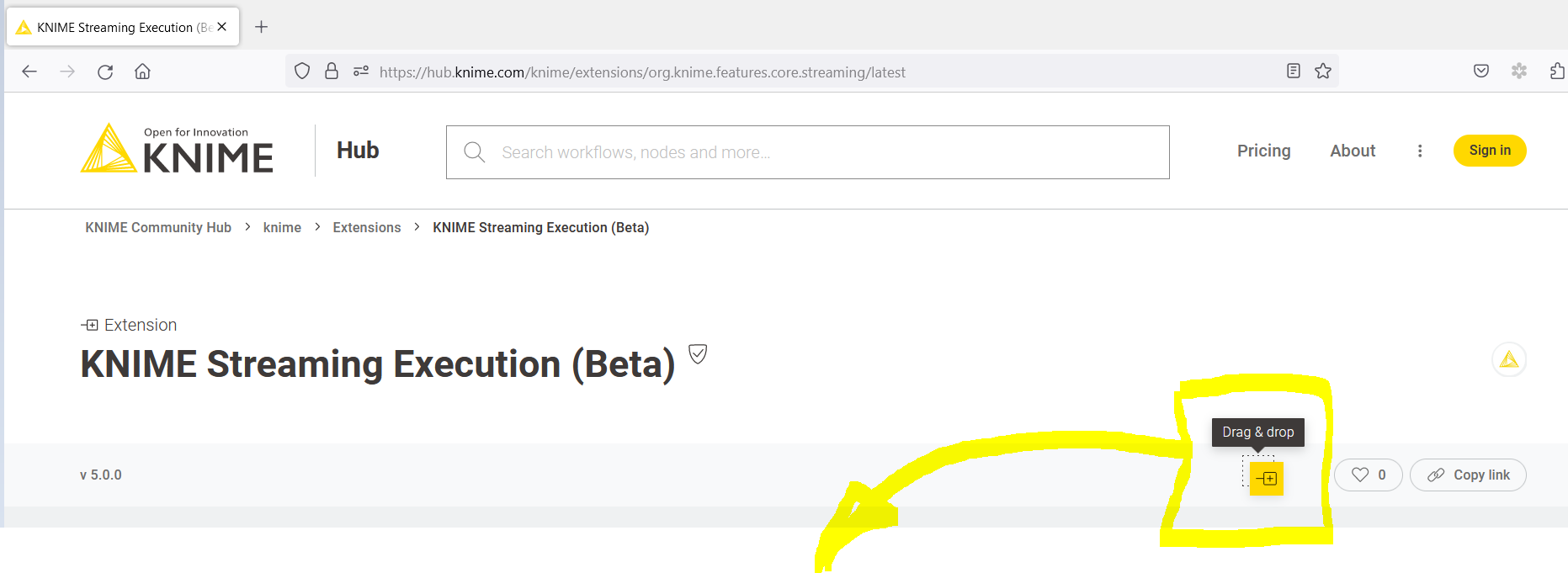Click the browser Forward arrow
This screenshot has width=1568, height=573.
(x=67, y=72)
